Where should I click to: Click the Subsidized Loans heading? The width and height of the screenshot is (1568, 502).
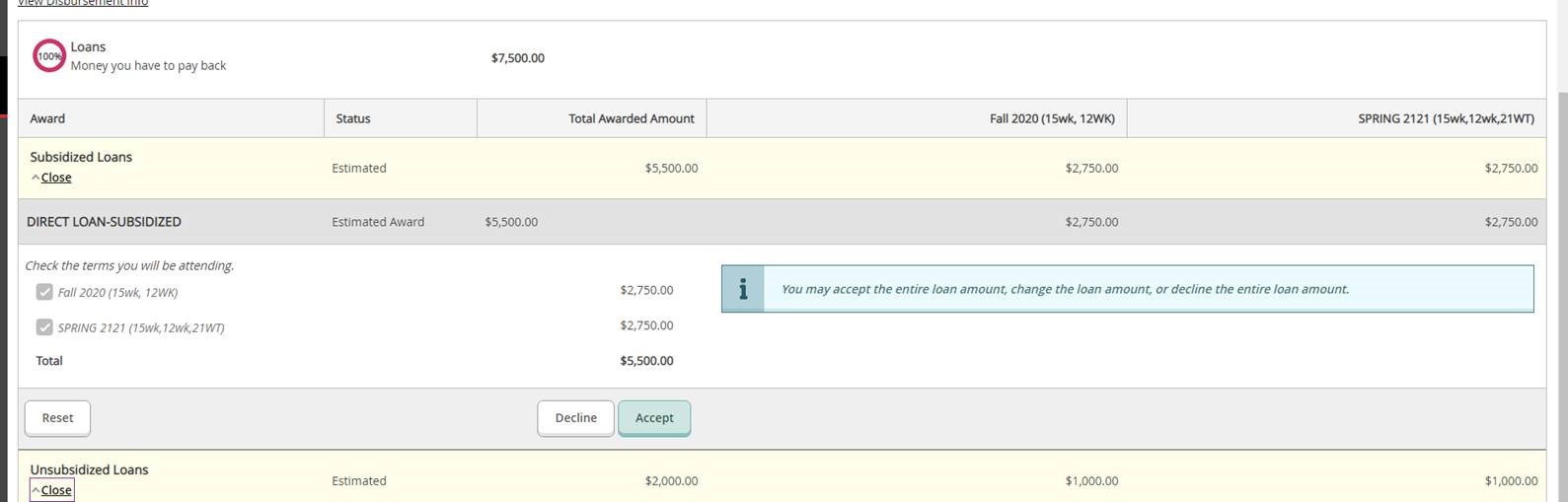[81, 157]
